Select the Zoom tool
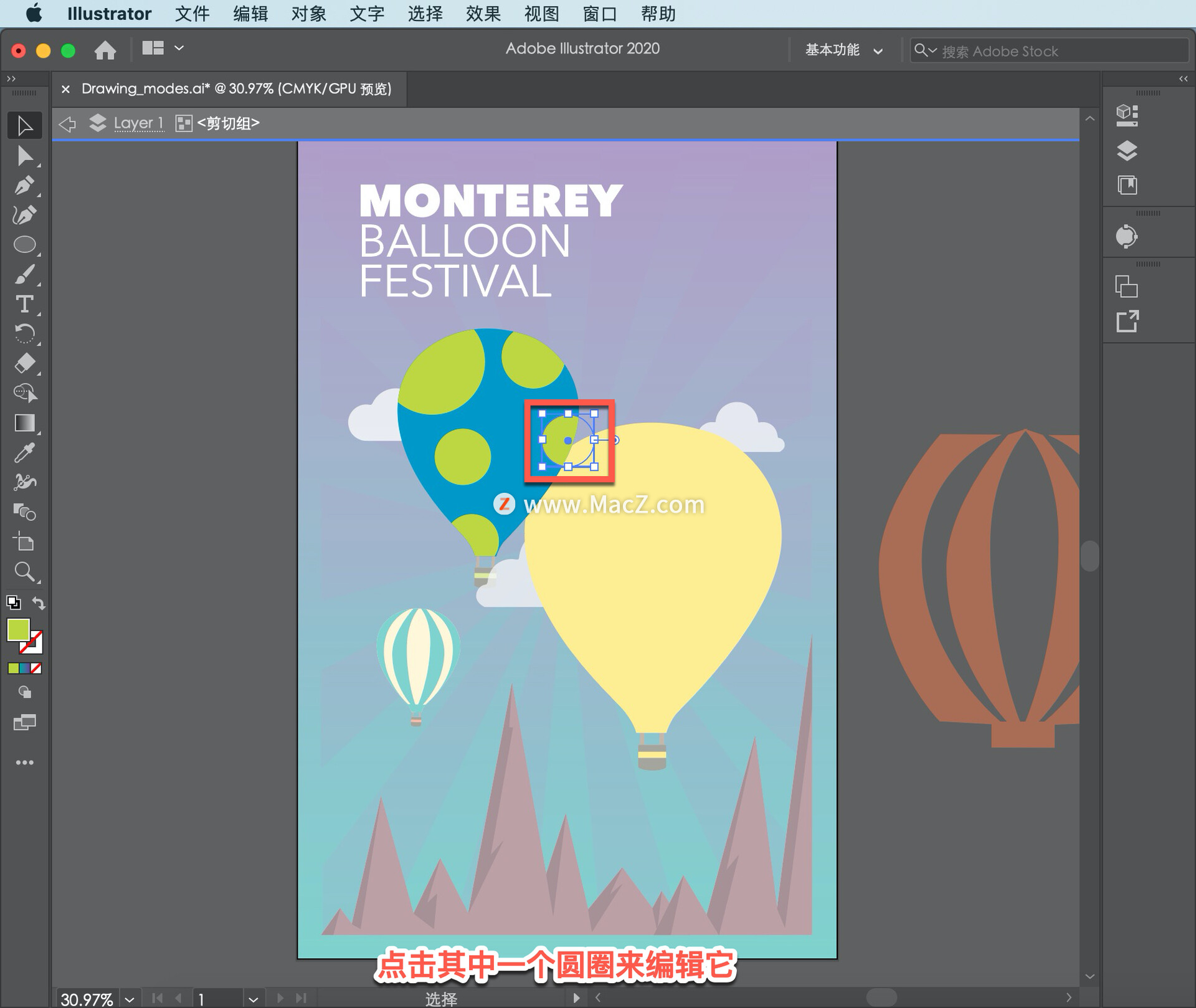Image resolution: width=1196 pixels, height=1008 pixels. pos(24,571)
